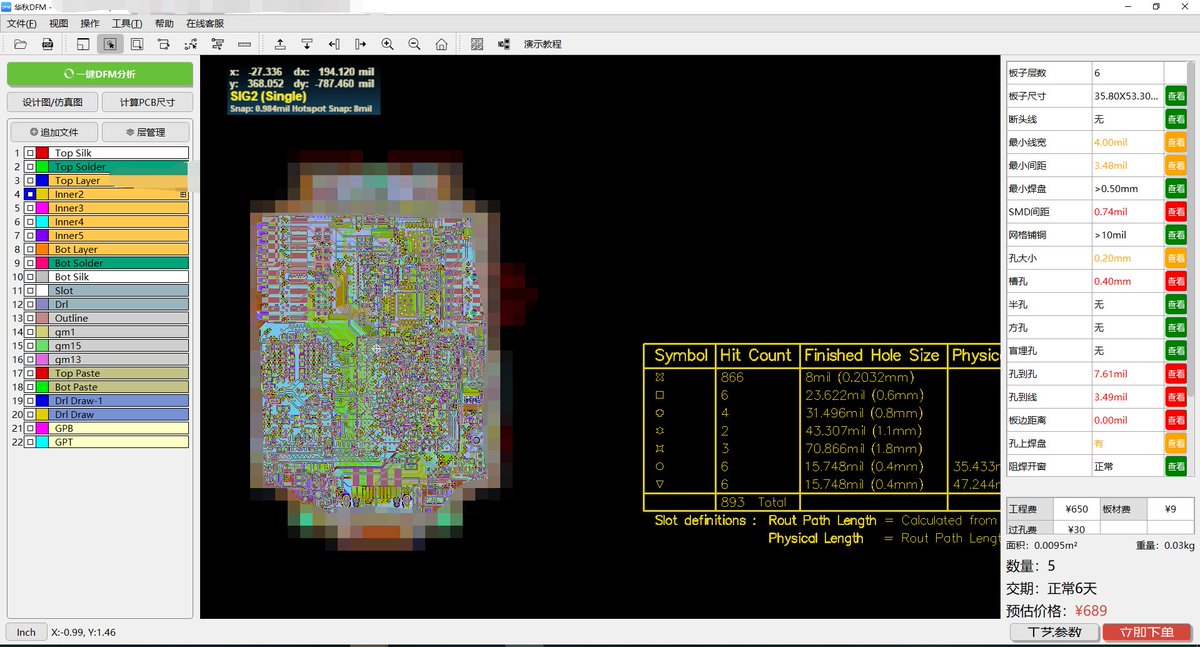Click the rectangle area select tool
The width and height of the screenshot is (1200, 647).
click(x=137, y=44)
